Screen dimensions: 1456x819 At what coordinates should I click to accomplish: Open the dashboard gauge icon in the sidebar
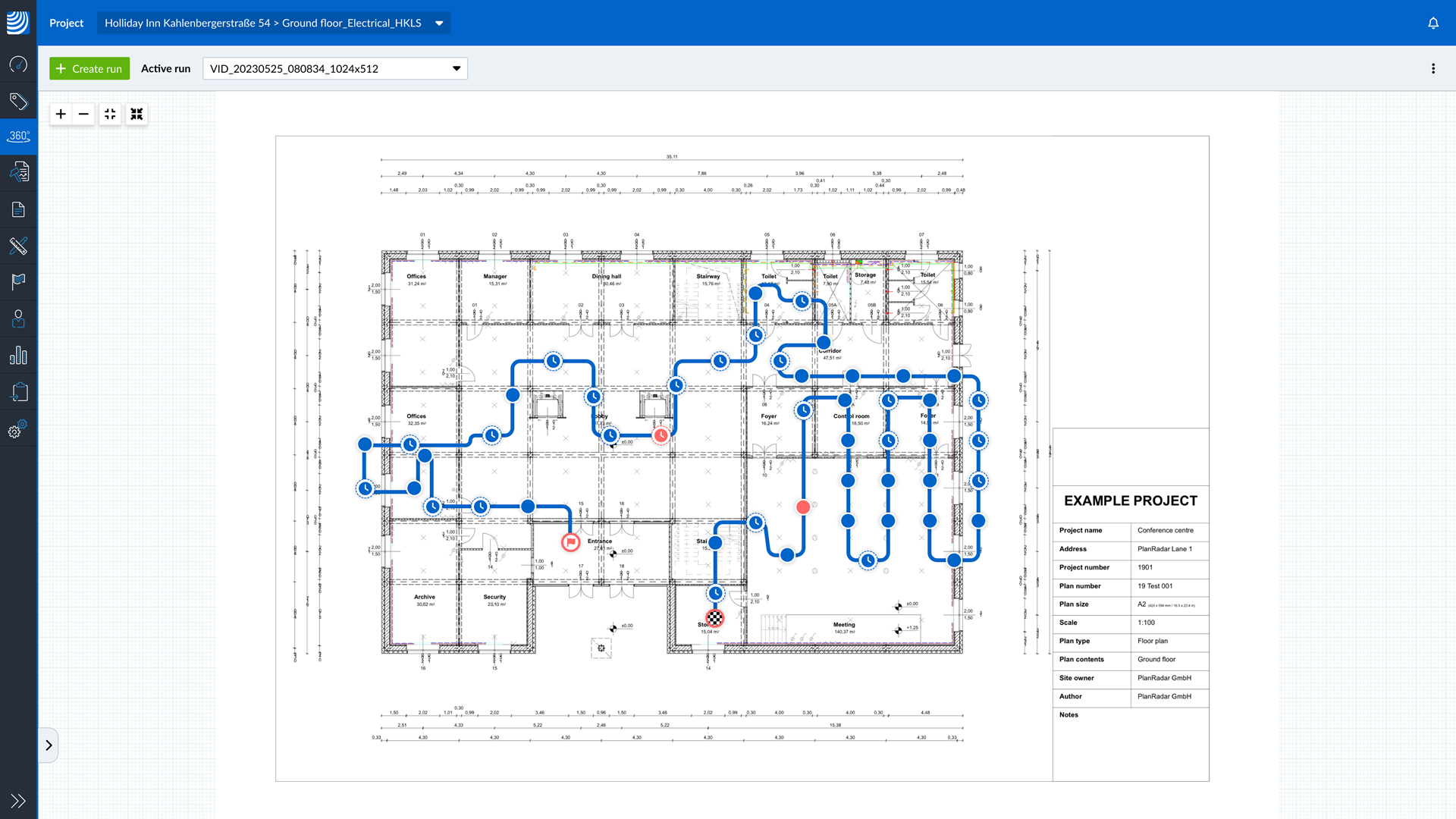pos(18,64)
